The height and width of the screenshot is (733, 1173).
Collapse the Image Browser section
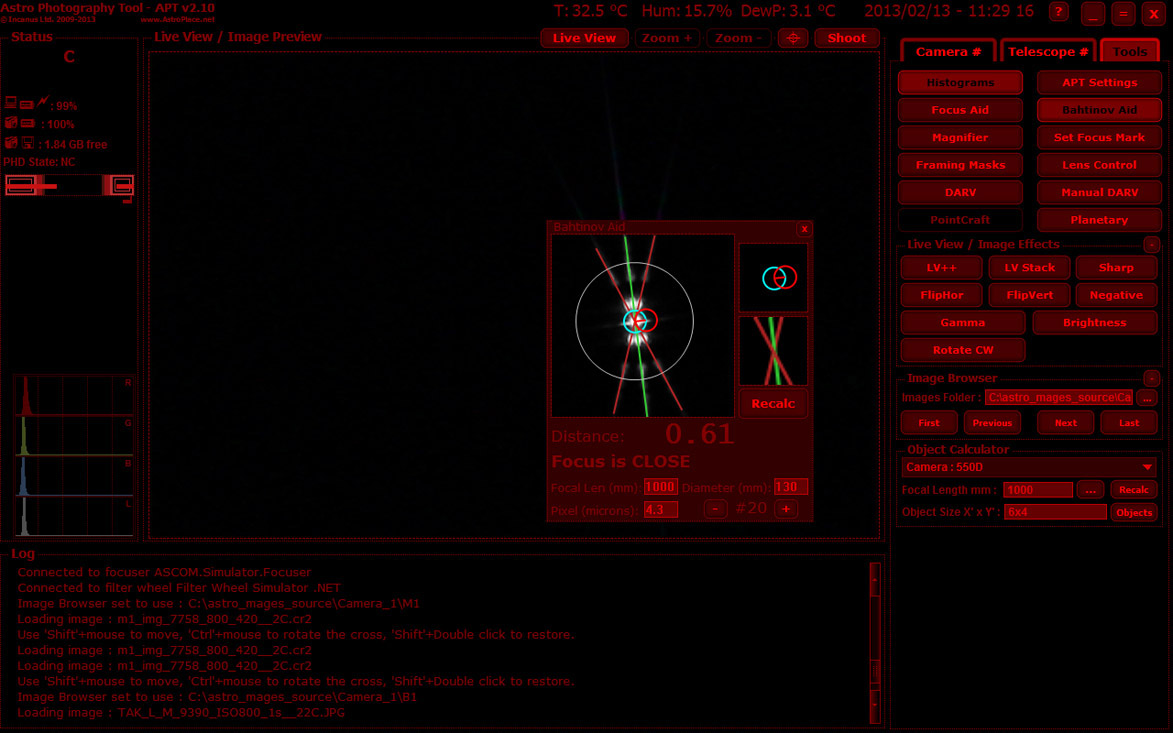click(x=1151, y=378)
